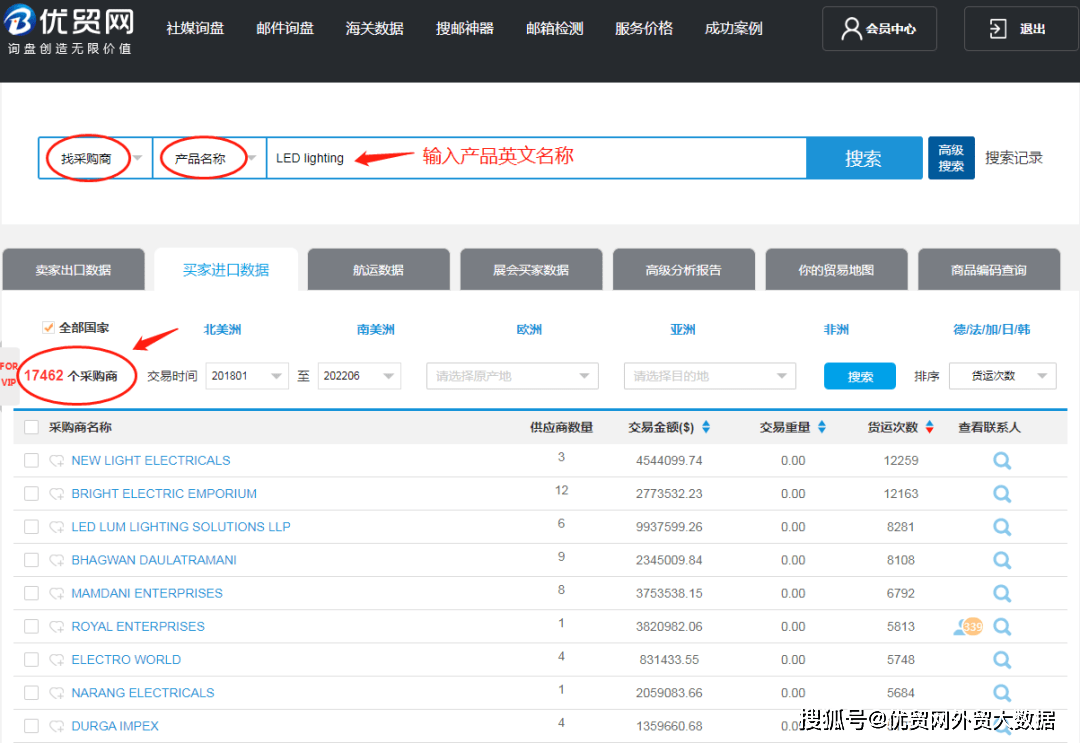Viewport: 1080px width, 743px height.
Task: Open the 北美洲 region link
Action: [x=222, y=328]
